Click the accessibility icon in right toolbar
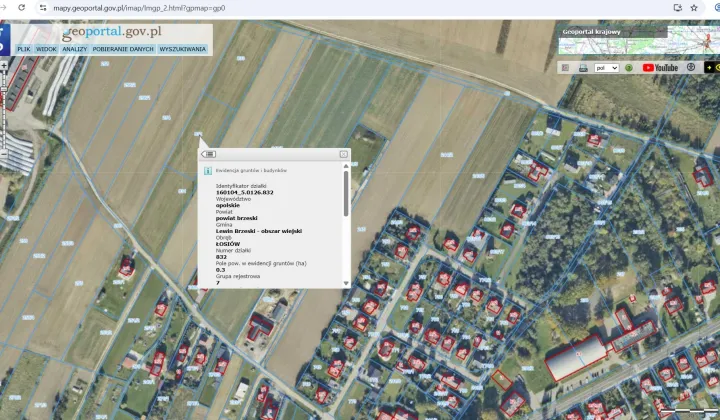 [x=691, y=67]
